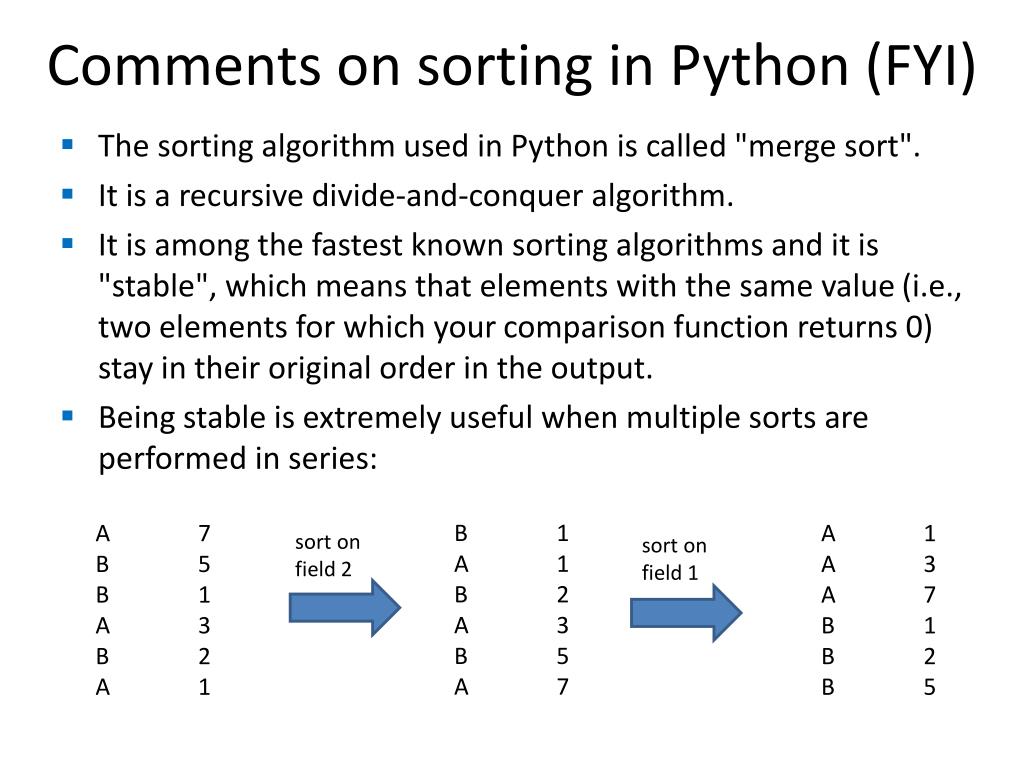Click the bullet beside "Being stable is extremely"

click(x=67, y=415)
